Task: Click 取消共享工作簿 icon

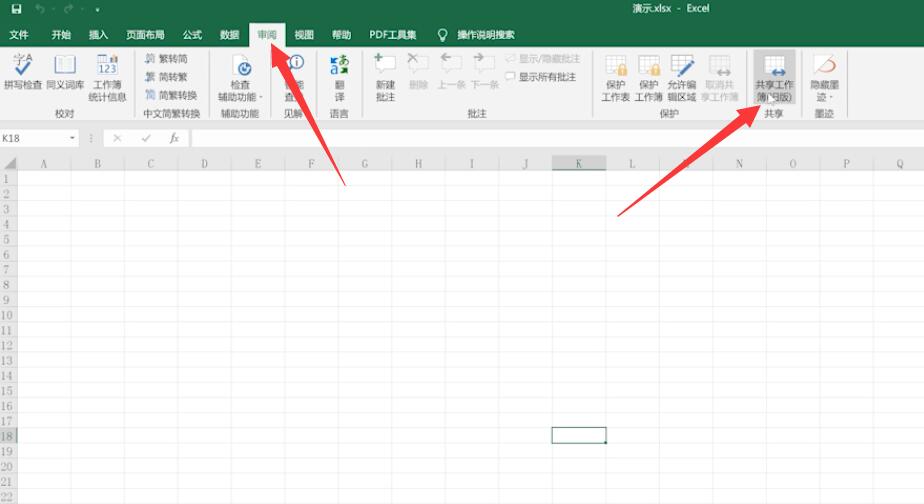Action: pyautogui.click(x=720, y=65)
